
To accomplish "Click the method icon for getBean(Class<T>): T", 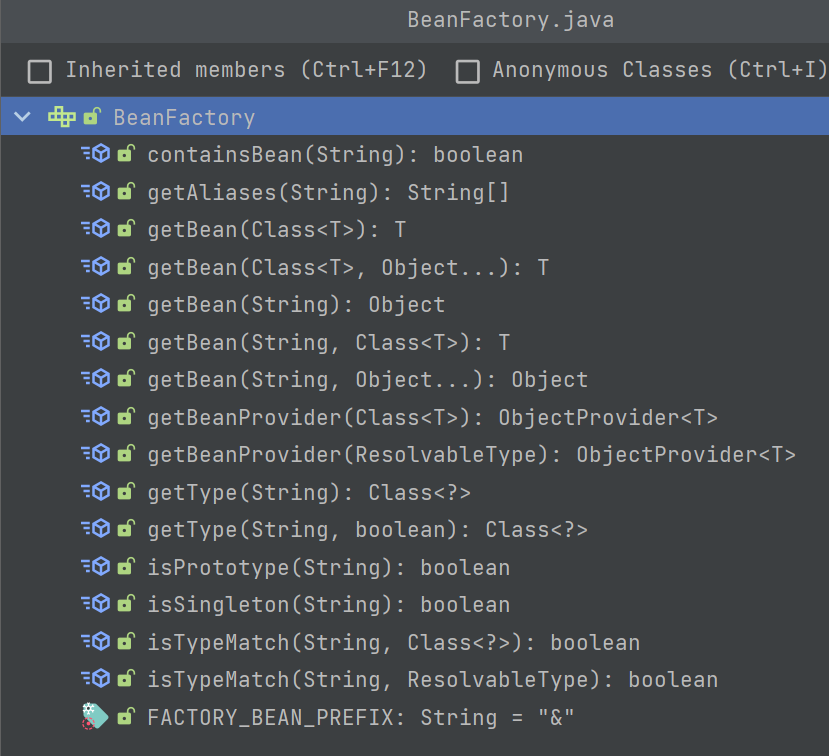I will [96, 229].
